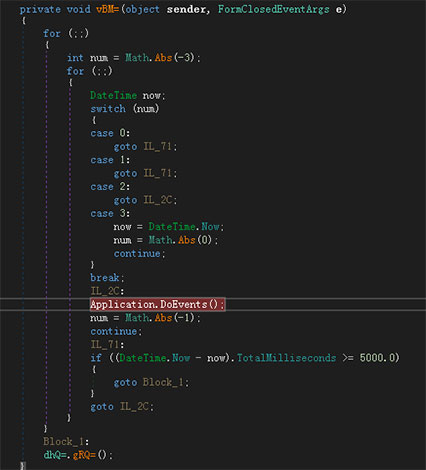Click the method name 'vBM='
426x470 pixels.
pyautogui.click(x=107, y=9)
